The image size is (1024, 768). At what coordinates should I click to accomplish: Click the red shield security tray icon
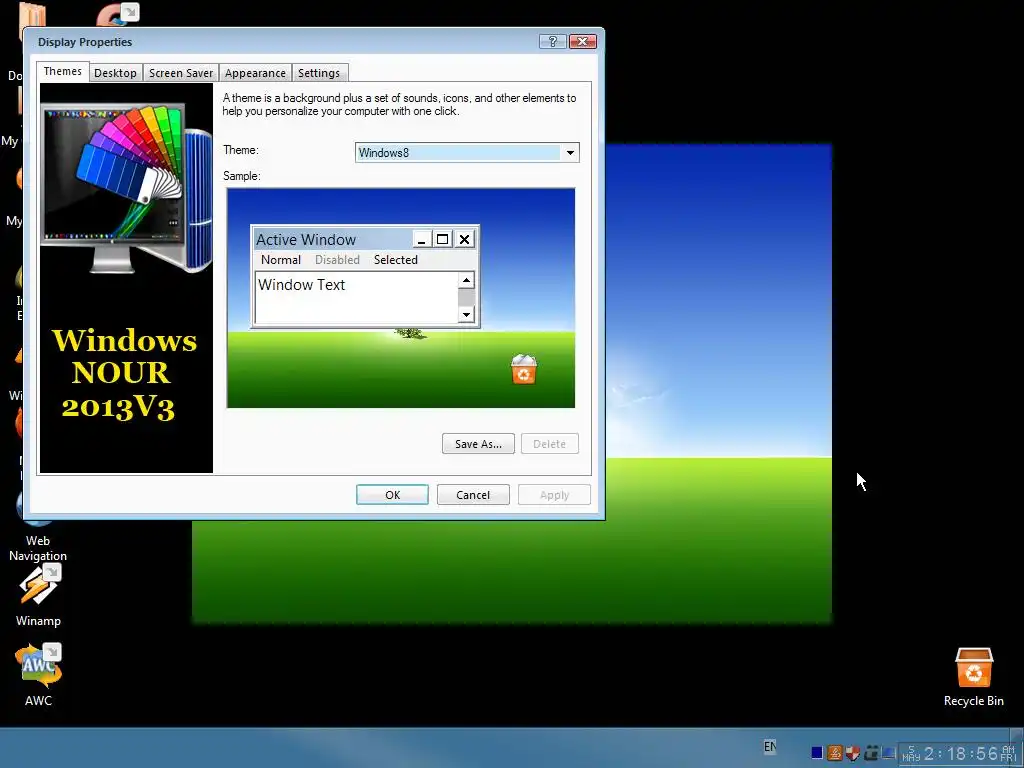(852, 753)
